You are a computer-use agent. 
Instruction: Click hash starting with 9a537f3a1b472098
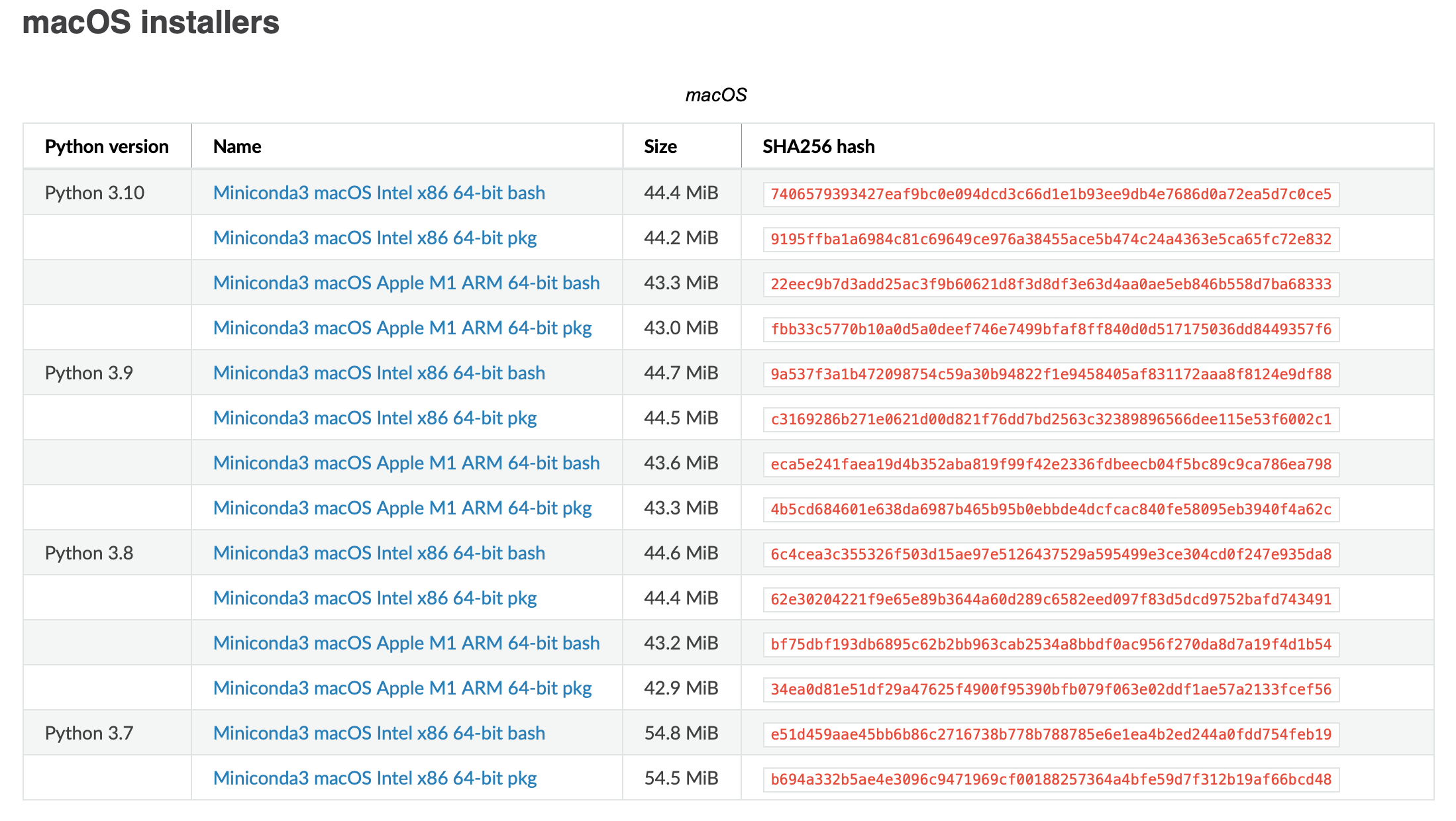1051,374
